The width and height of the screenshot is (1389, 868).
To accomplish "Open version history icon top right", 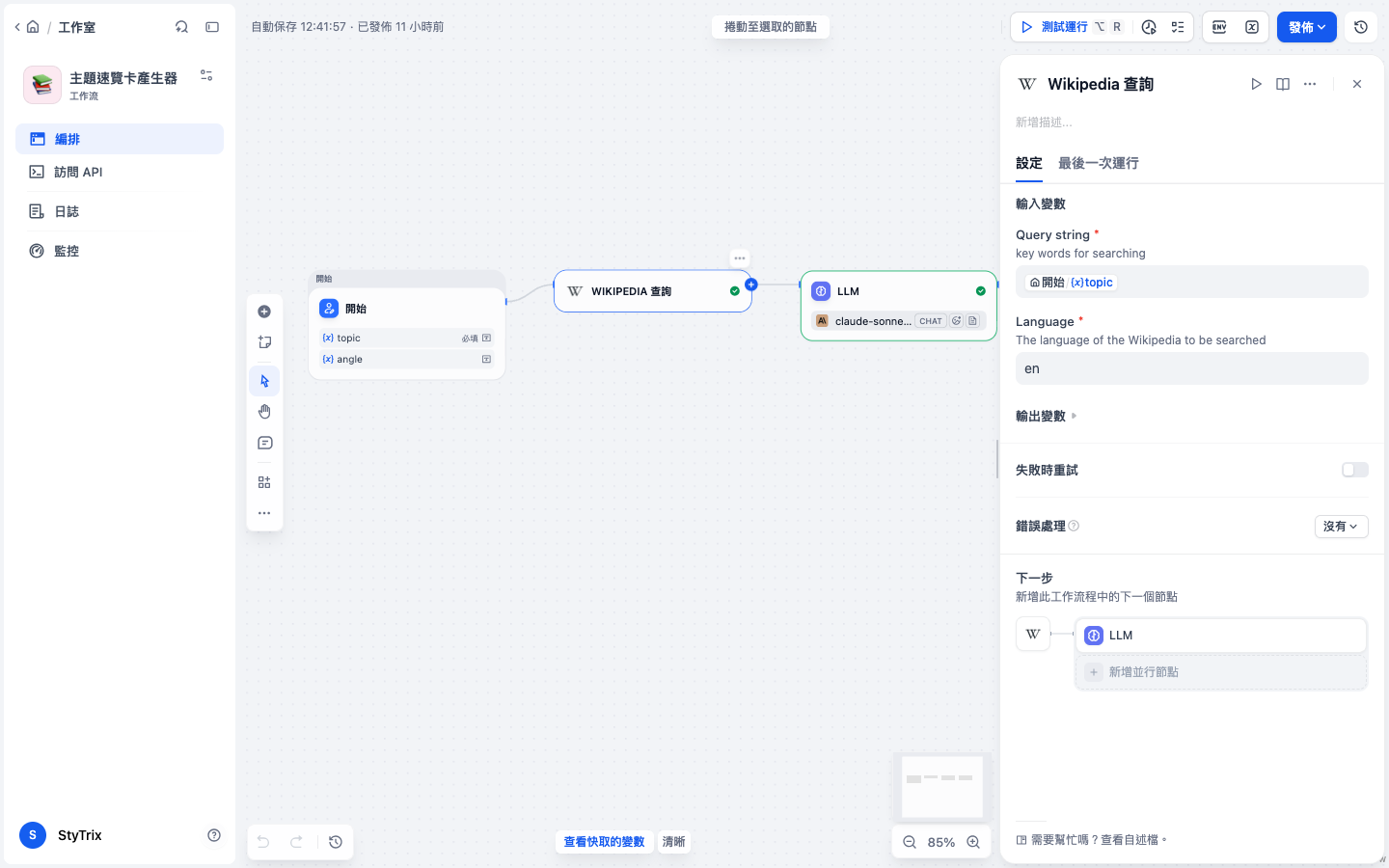I will click(1361, 27).
